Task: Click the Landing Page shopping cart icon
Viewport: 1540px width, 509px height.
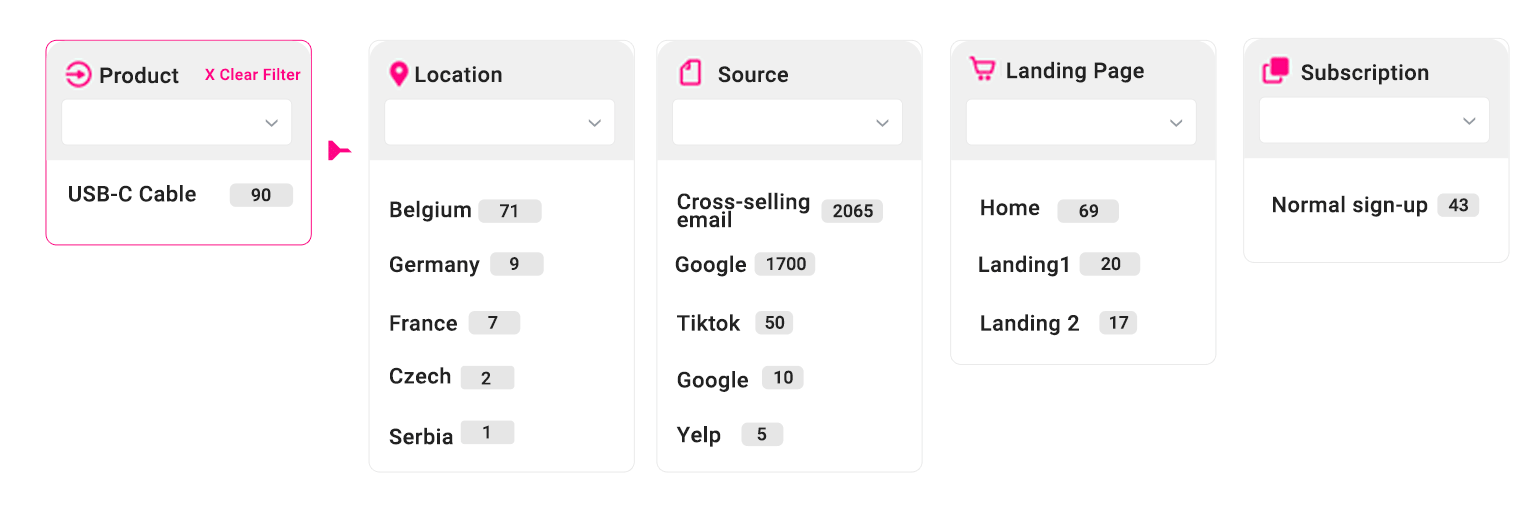Action: click(982, 69)
